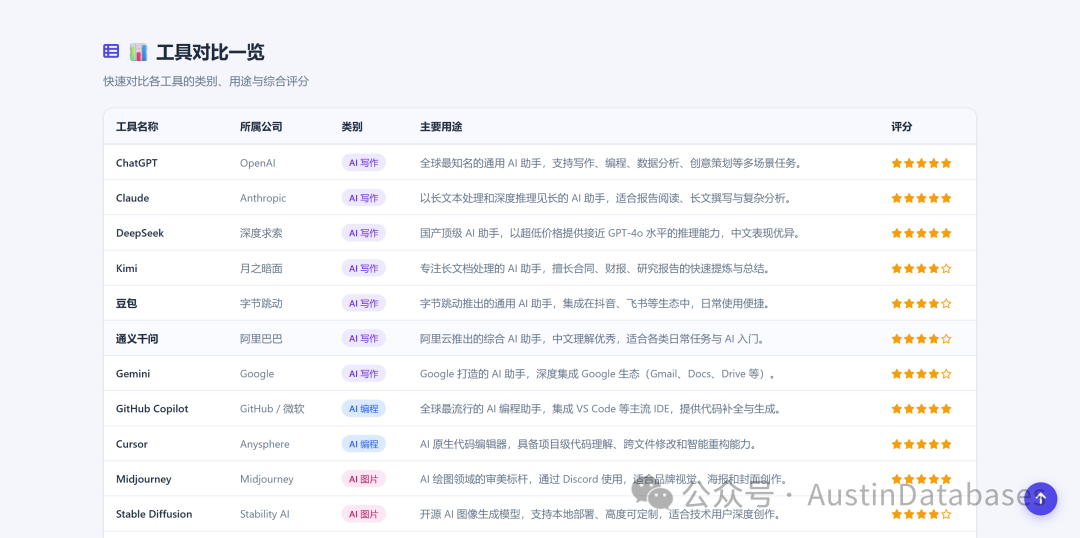Click the Anysphere company cell
This screenshot has height=538, width=1080.
pos(265,444)
